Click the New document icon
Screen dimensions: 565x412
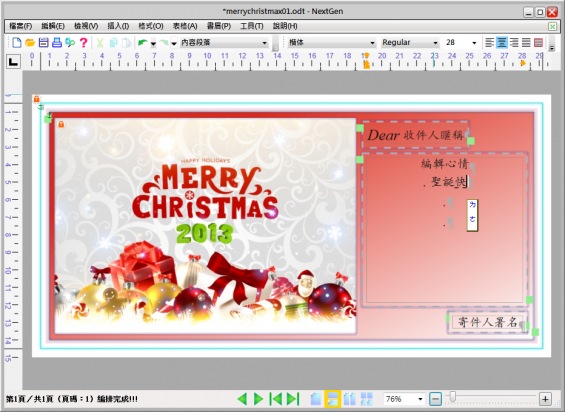tap(16, 43)
